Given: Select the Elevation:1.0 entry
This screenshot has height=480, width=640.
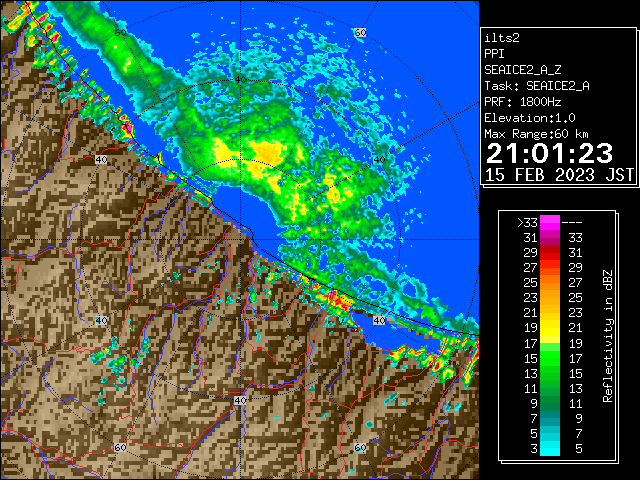Looking at the screenshot, I should 530,118.
